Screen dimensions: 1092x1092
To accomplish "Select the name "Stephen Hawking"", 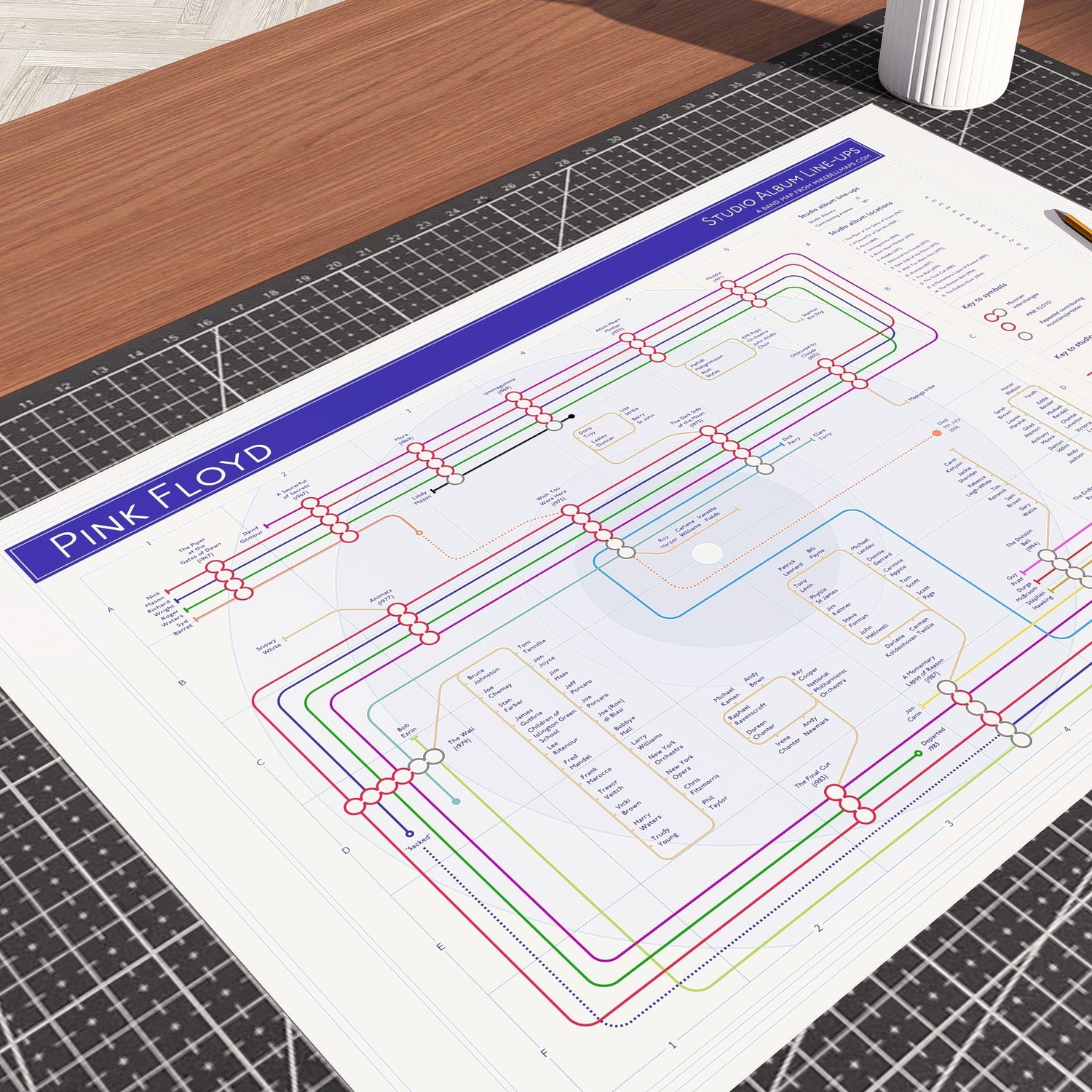I will coord(1040,601).
